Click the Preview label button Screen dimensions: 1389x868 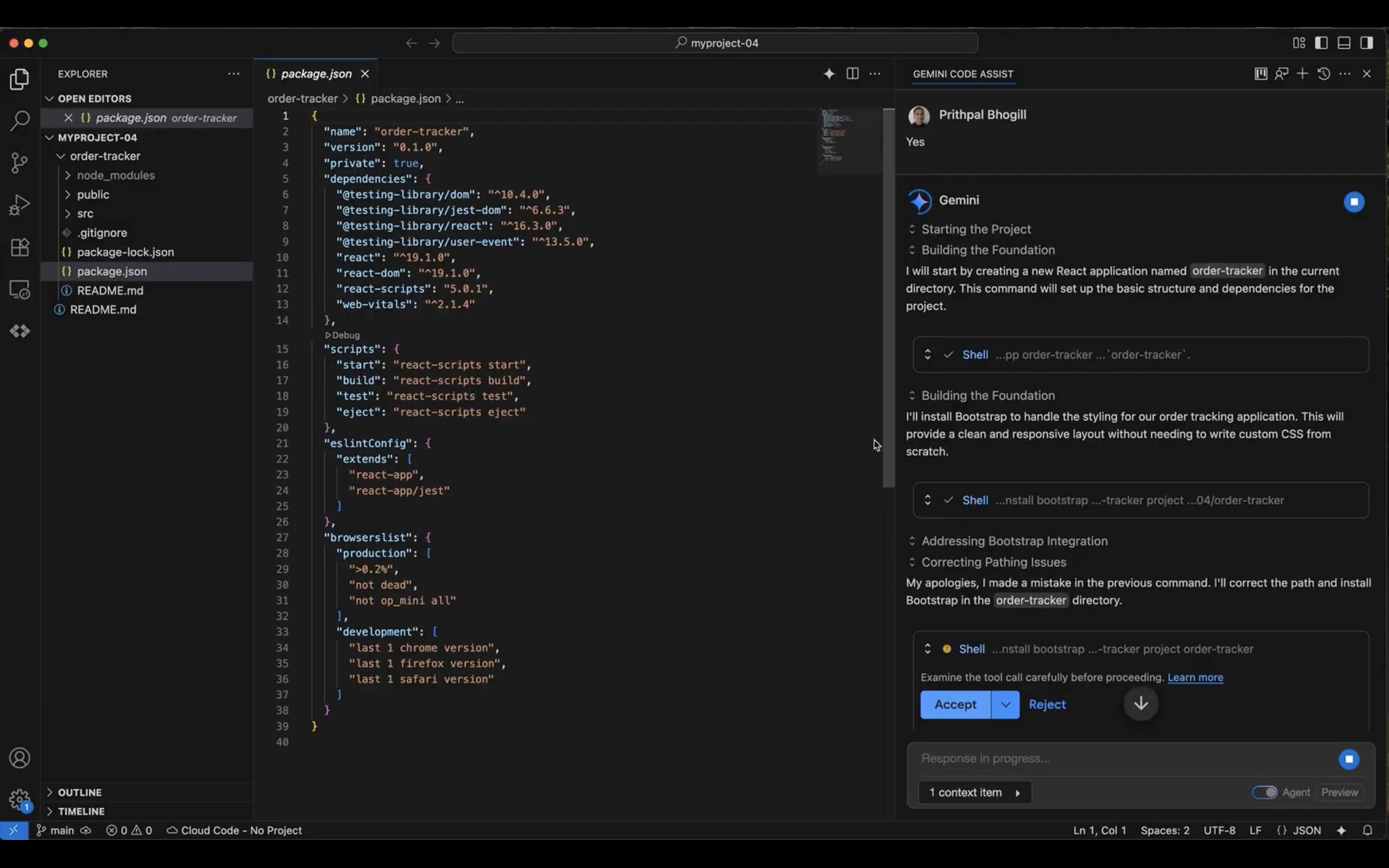coord(1339,792)
